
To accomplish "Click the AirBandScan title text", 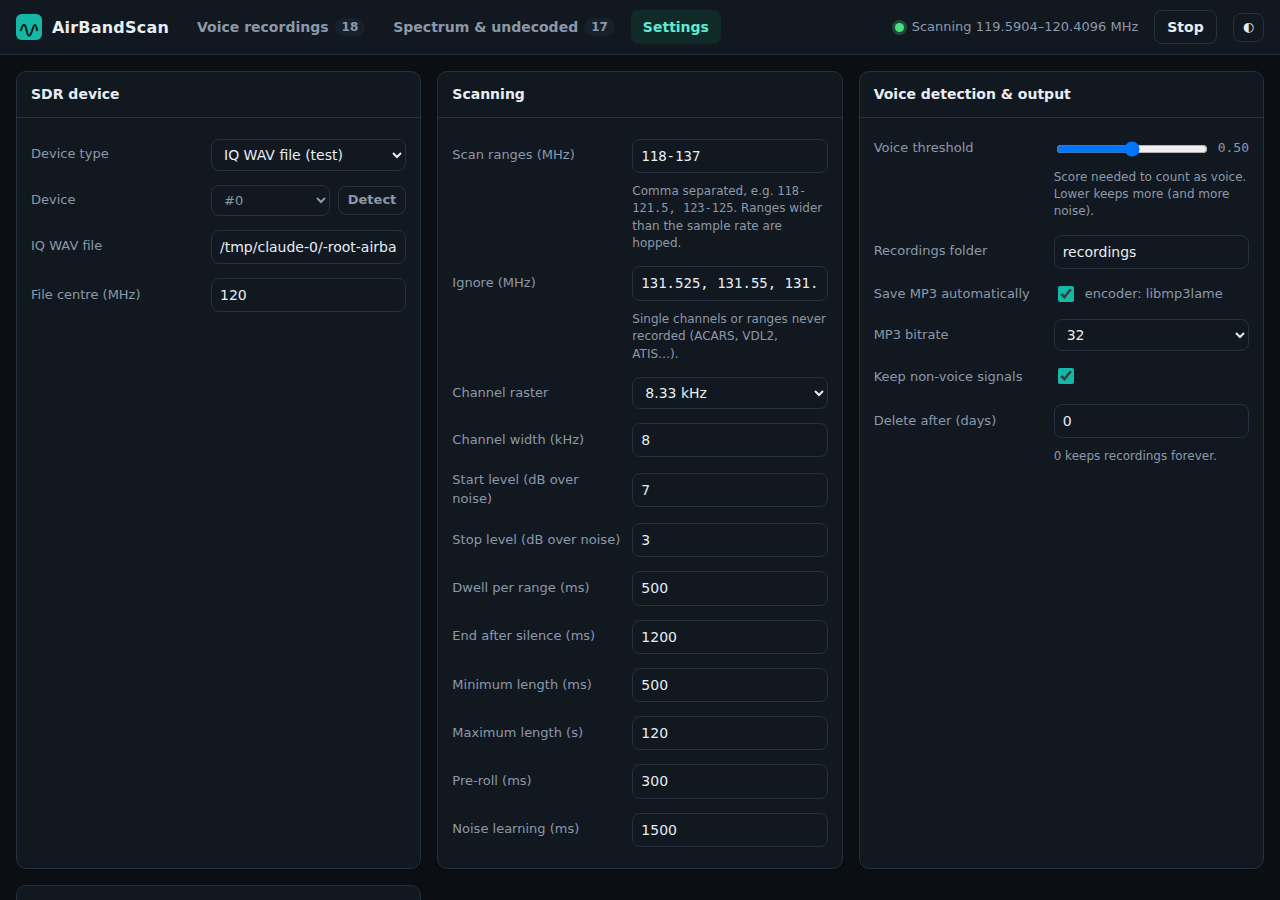I will click(x=110, y=27).
